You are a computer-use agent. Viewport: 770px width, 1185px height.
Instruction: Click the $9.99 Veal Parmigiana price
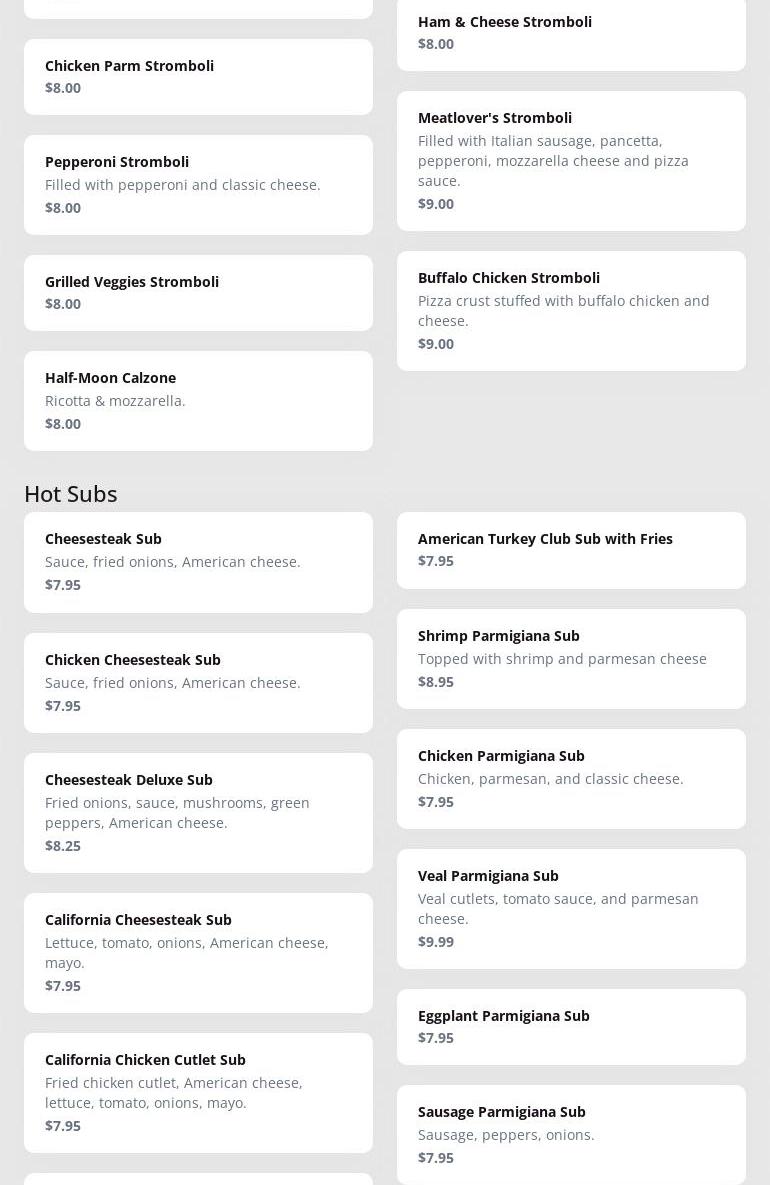click(x=436, y=941)
